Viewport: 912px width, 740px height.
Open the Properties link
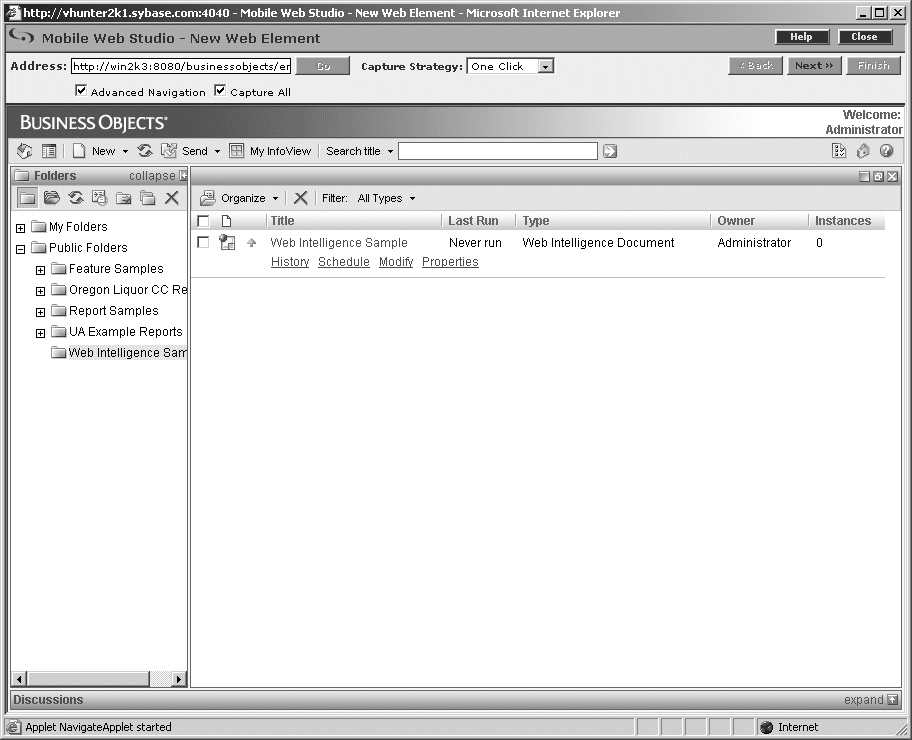pyautogui.click(x=450, y=262)
